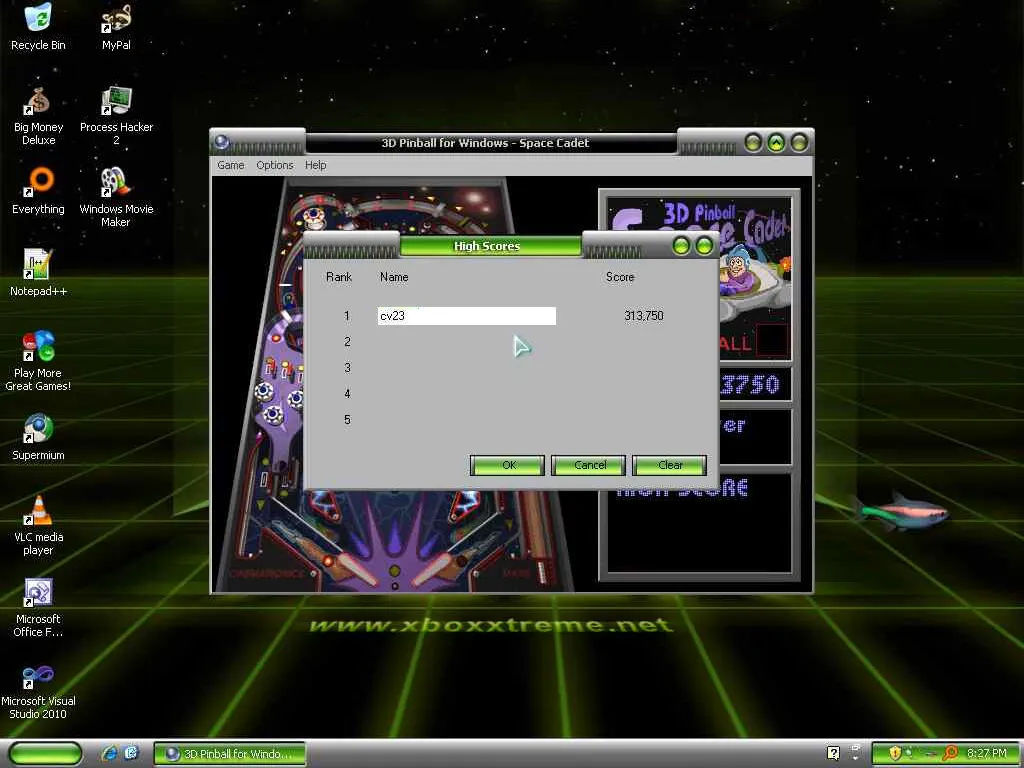
Task: Close the High Scores dialog window
Action: [x=704, y=246]
